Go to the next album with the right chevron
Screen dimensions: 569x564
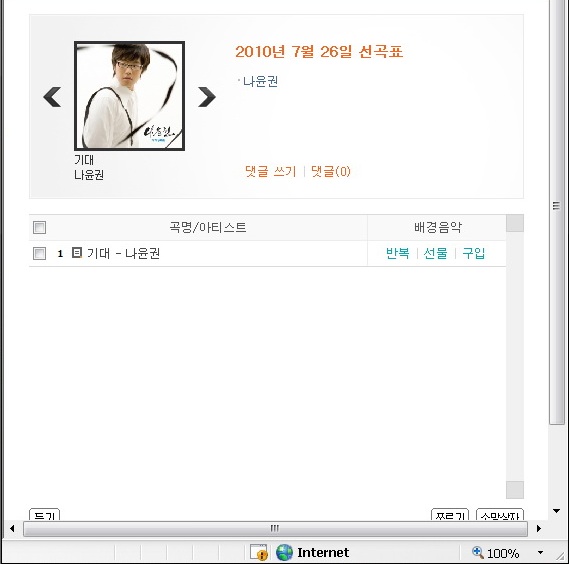point(207,97)
